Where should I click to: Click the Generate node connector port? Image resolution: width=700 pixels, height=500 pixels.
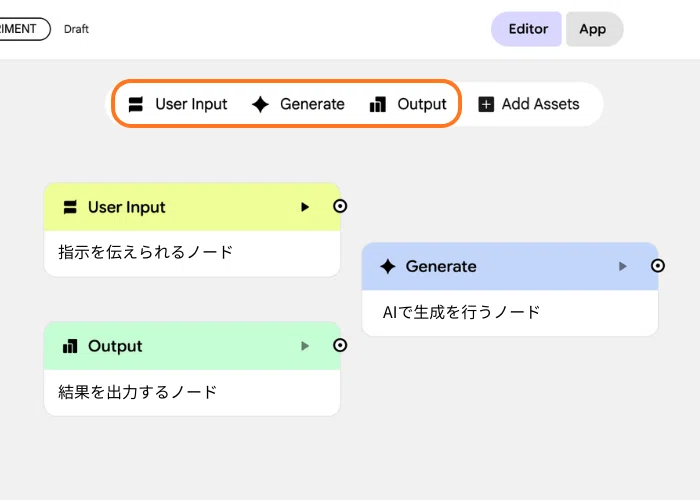point(658,266)
